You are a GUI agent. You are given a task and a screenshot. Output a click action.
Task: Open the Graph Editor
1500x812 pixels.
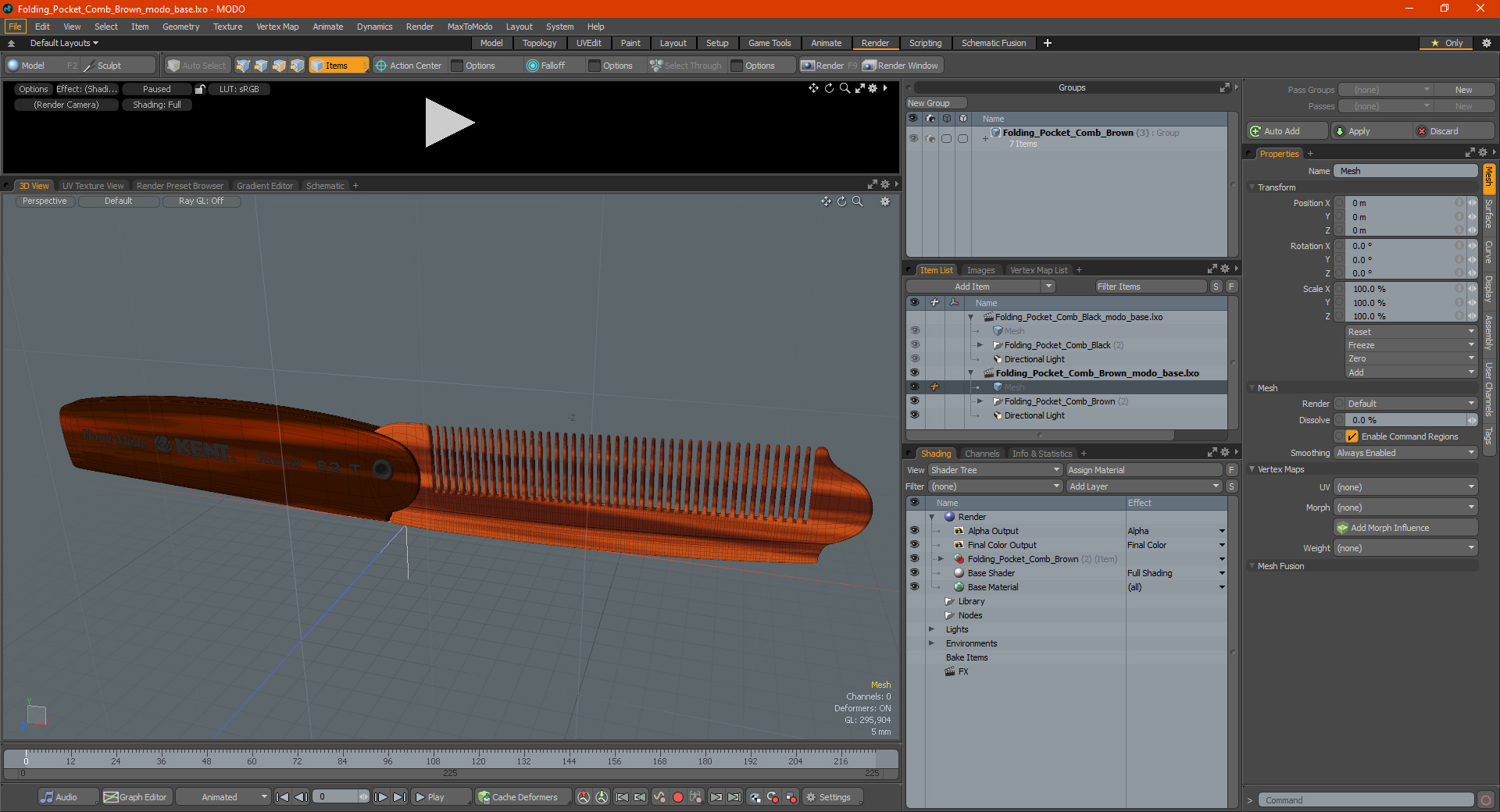point(136,797)
